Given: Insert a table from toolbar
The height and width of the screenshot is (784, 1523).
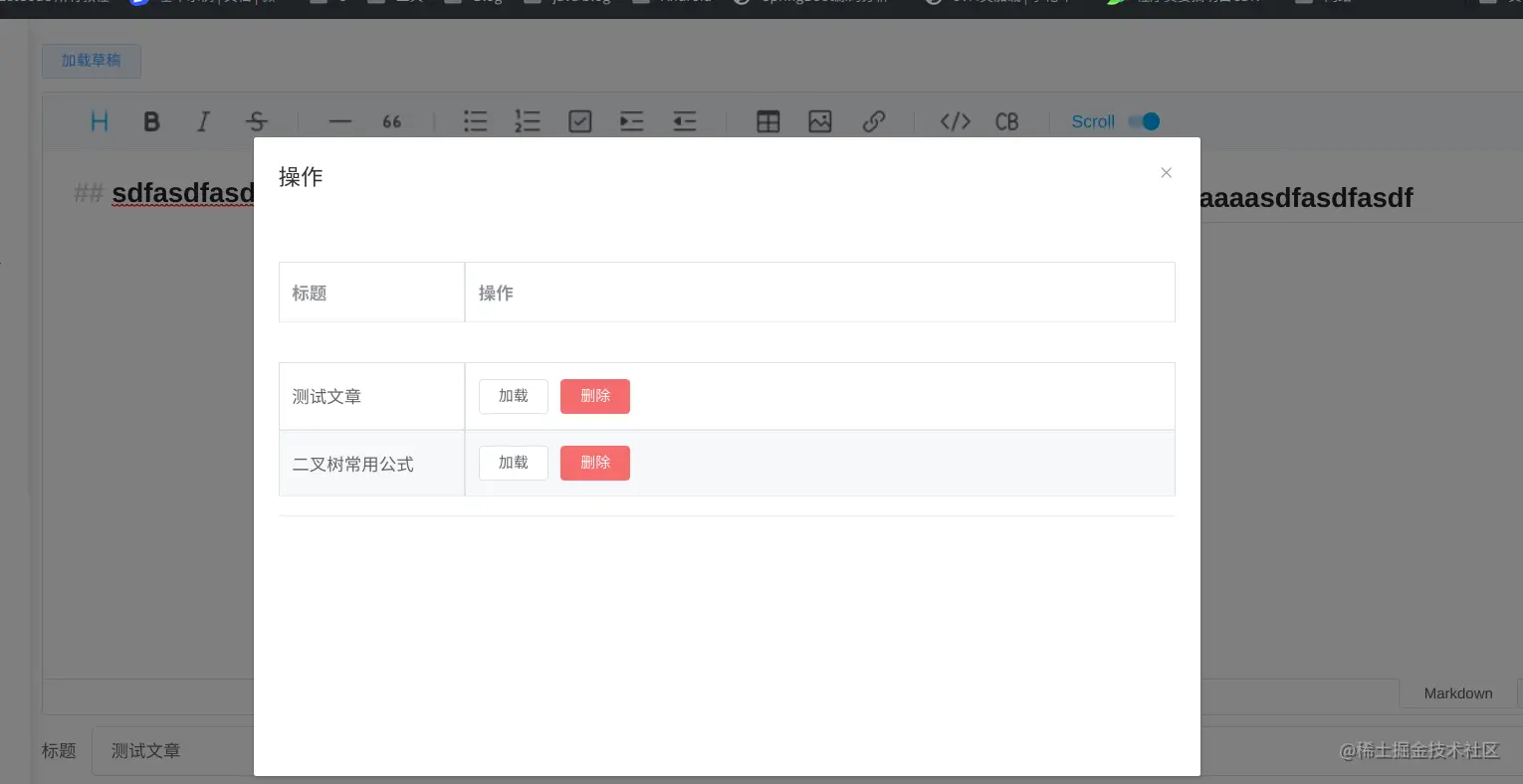Looking at the screenshot, I should click(768, 121).
